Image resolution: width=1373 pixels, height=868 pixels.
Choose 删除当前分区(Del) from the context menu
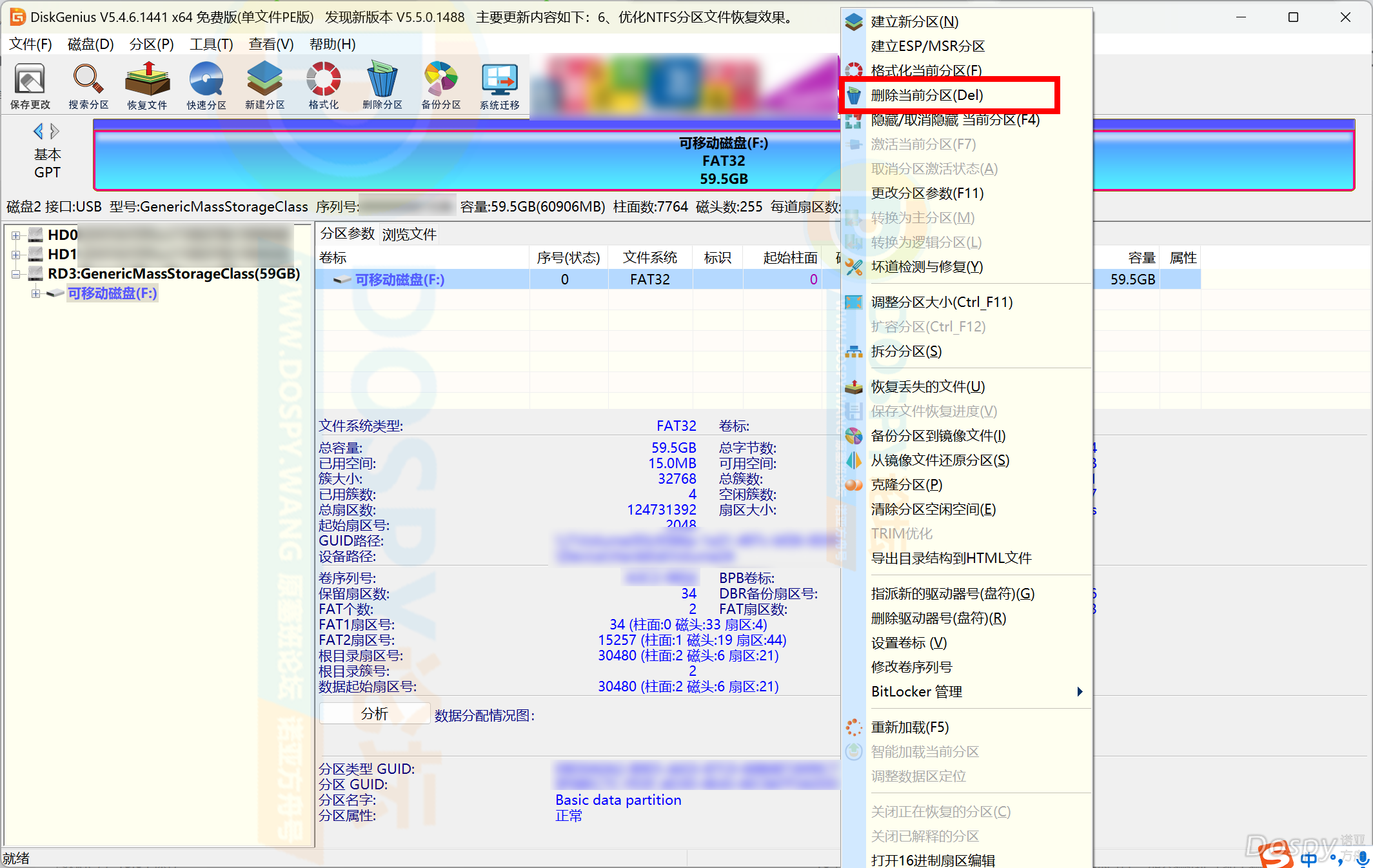[967, 95]
